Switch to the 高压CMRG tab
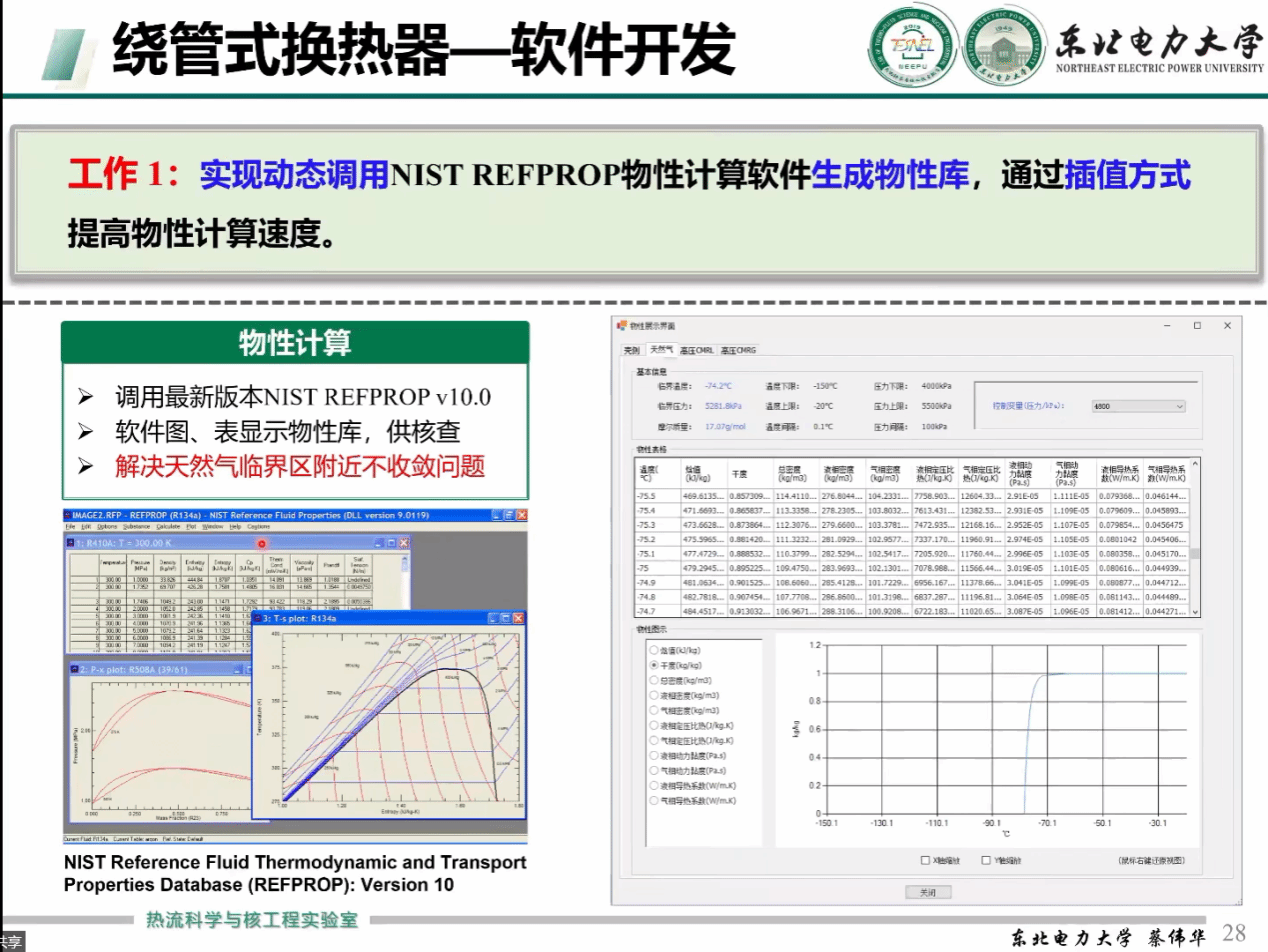The width and height of the screenshot is (1268, 952). pyautogui.click(x=739, y=350)
